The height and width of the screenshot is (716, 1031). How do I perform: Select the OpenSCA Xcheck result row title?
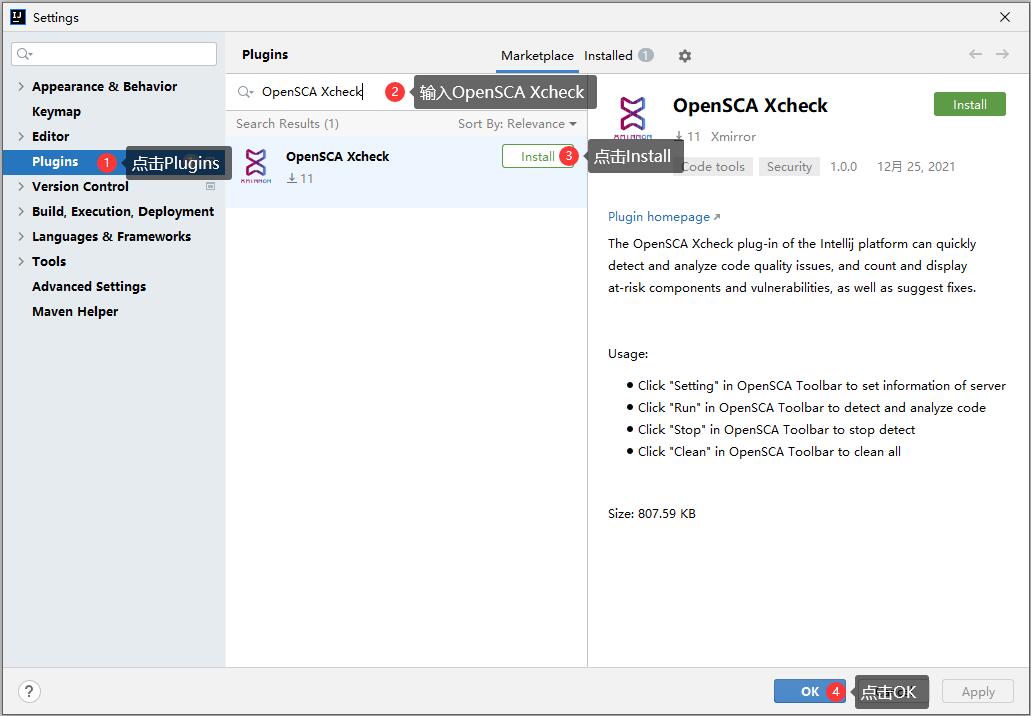337,156
